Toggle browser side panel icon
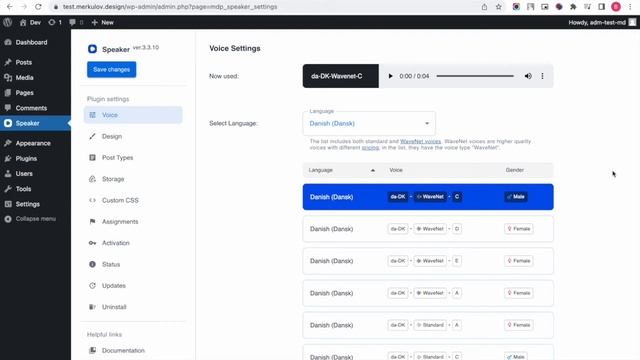 click(x=601, y=7)
